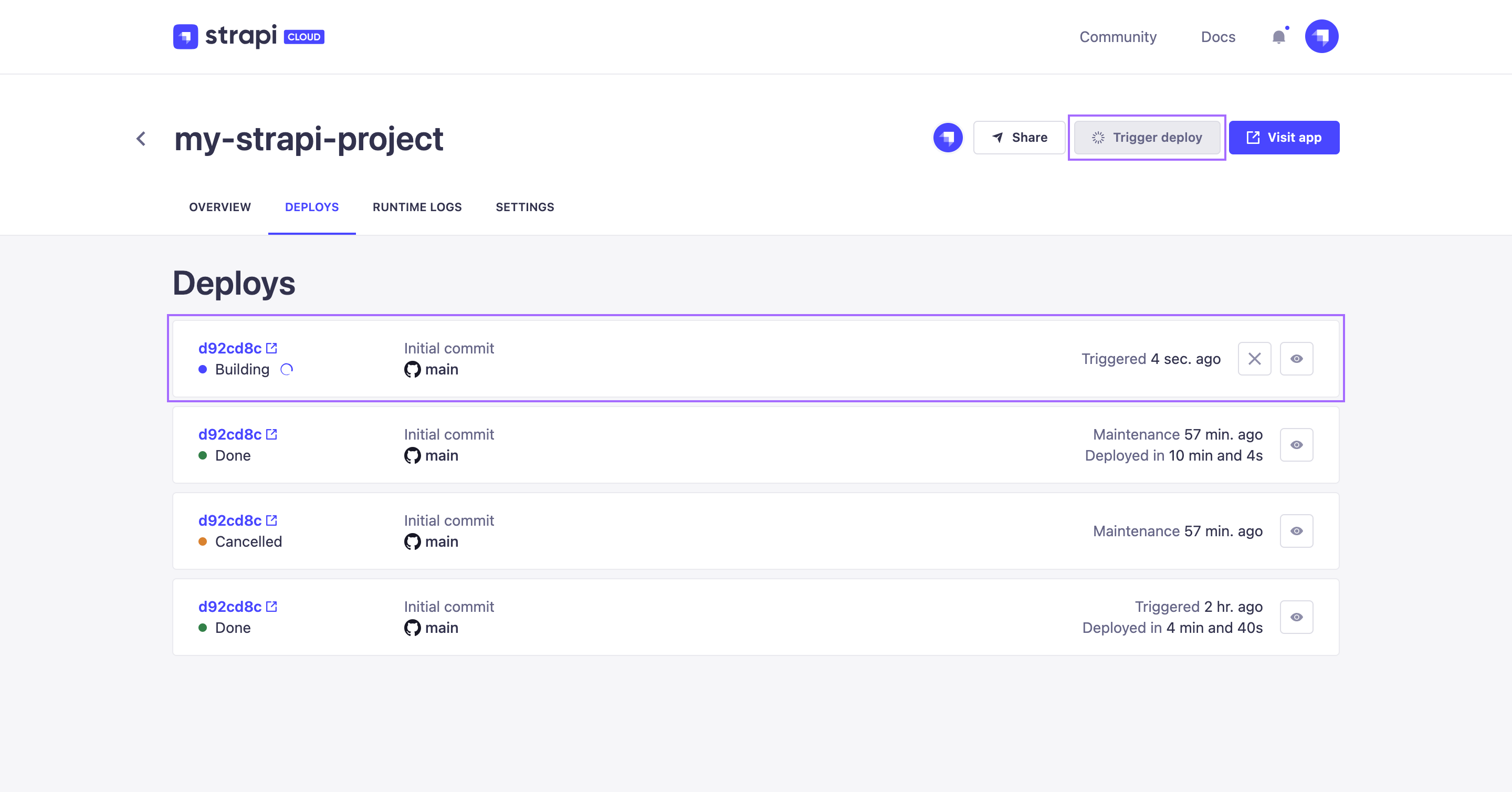This screenshot has width=1512, height=792.
Task: Open external link icon beside the Cancelled commit
Action: click(272, 520)
